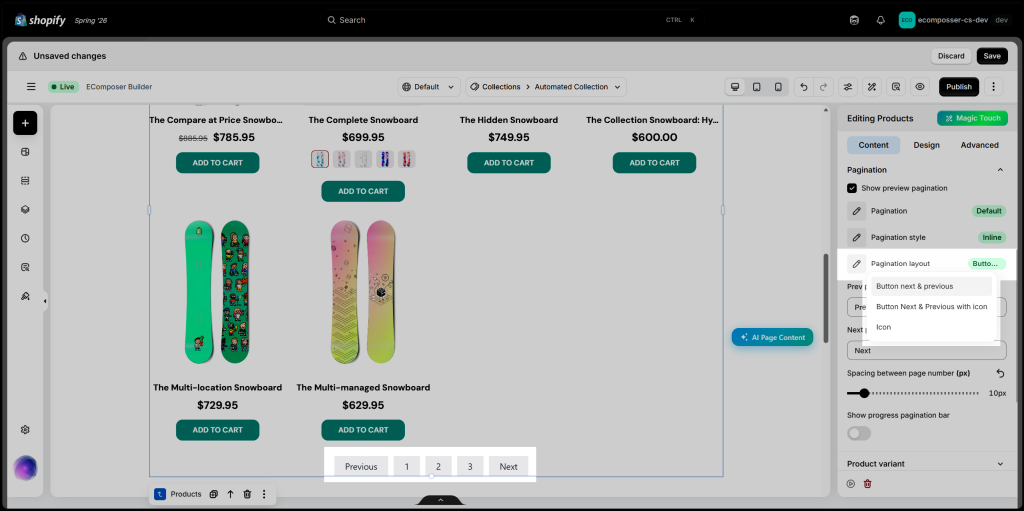Screen dimensions: 1024x511
Task: Undo the last change
Action: point(804,87)
